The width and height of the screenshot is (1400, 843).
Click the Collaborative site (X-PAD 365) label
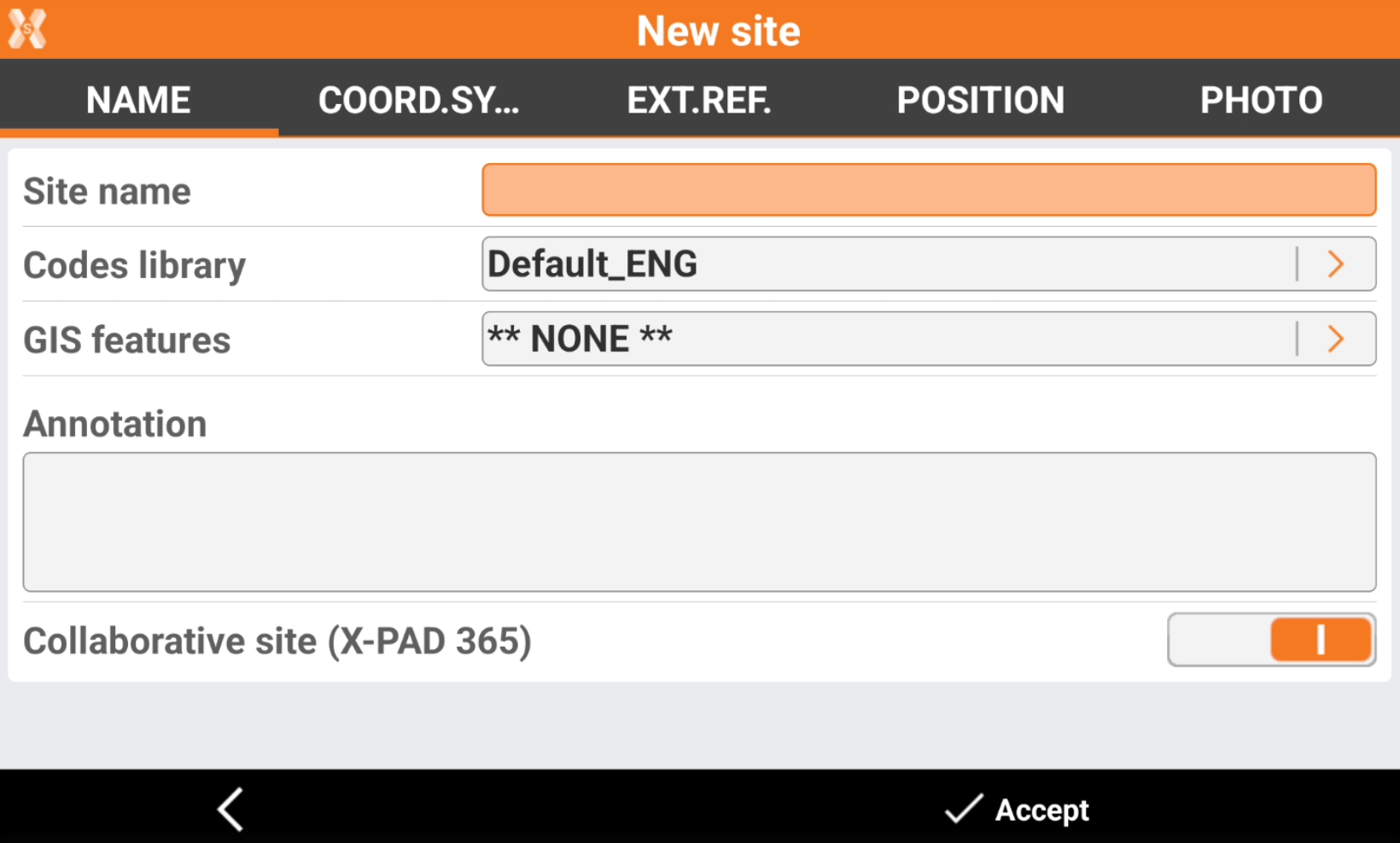point(277,641)
